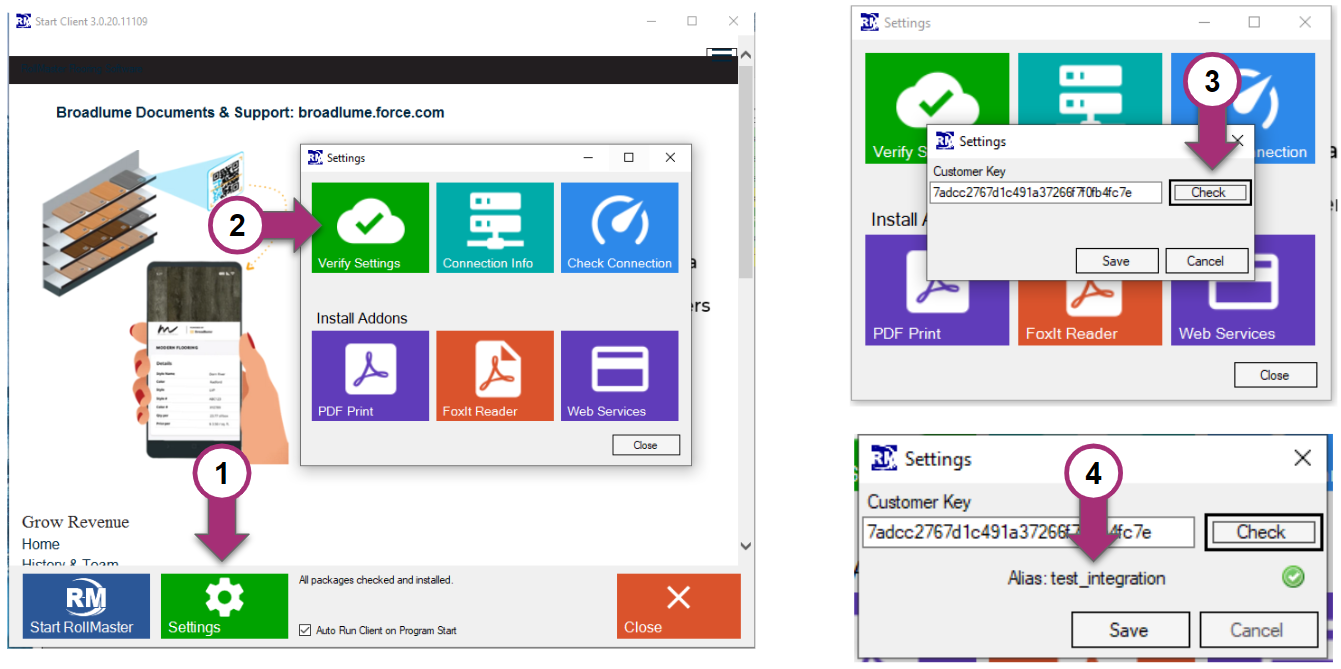
Task: Toggle Auto Run Client on Program Start
Action: click(x=306, y=630)
